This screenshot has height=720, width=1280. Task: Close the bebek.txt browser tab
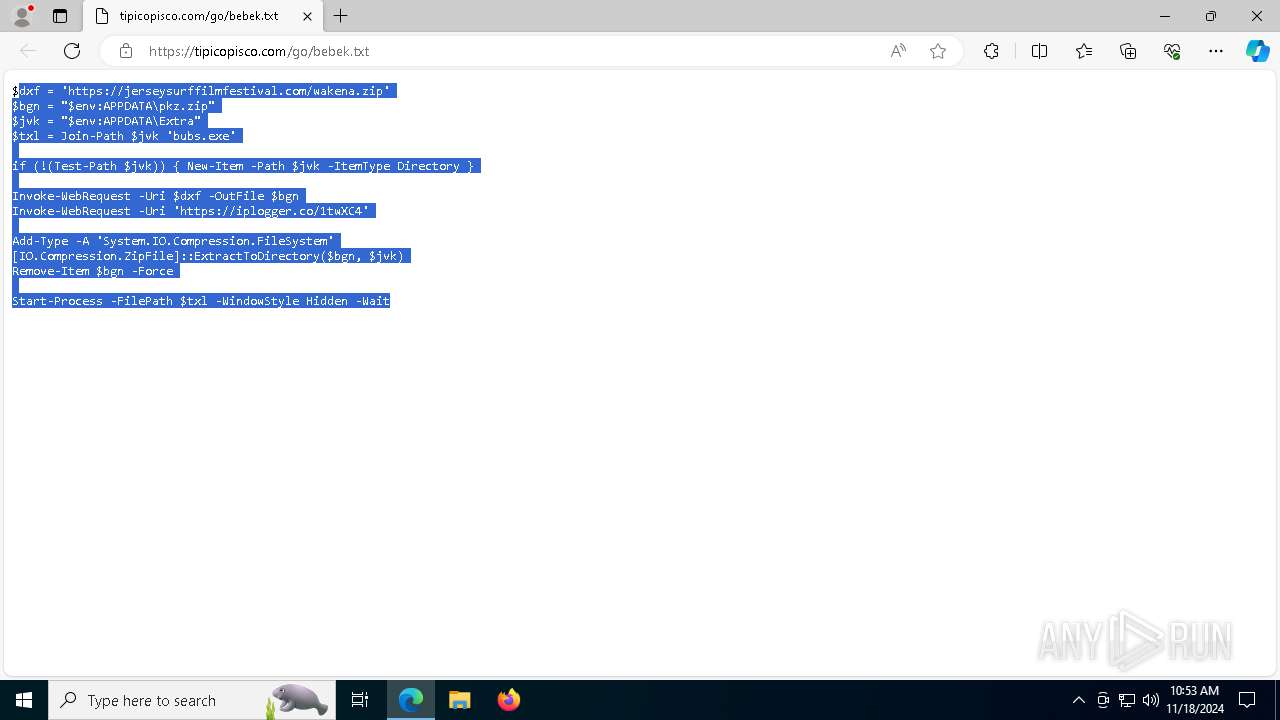307,16
